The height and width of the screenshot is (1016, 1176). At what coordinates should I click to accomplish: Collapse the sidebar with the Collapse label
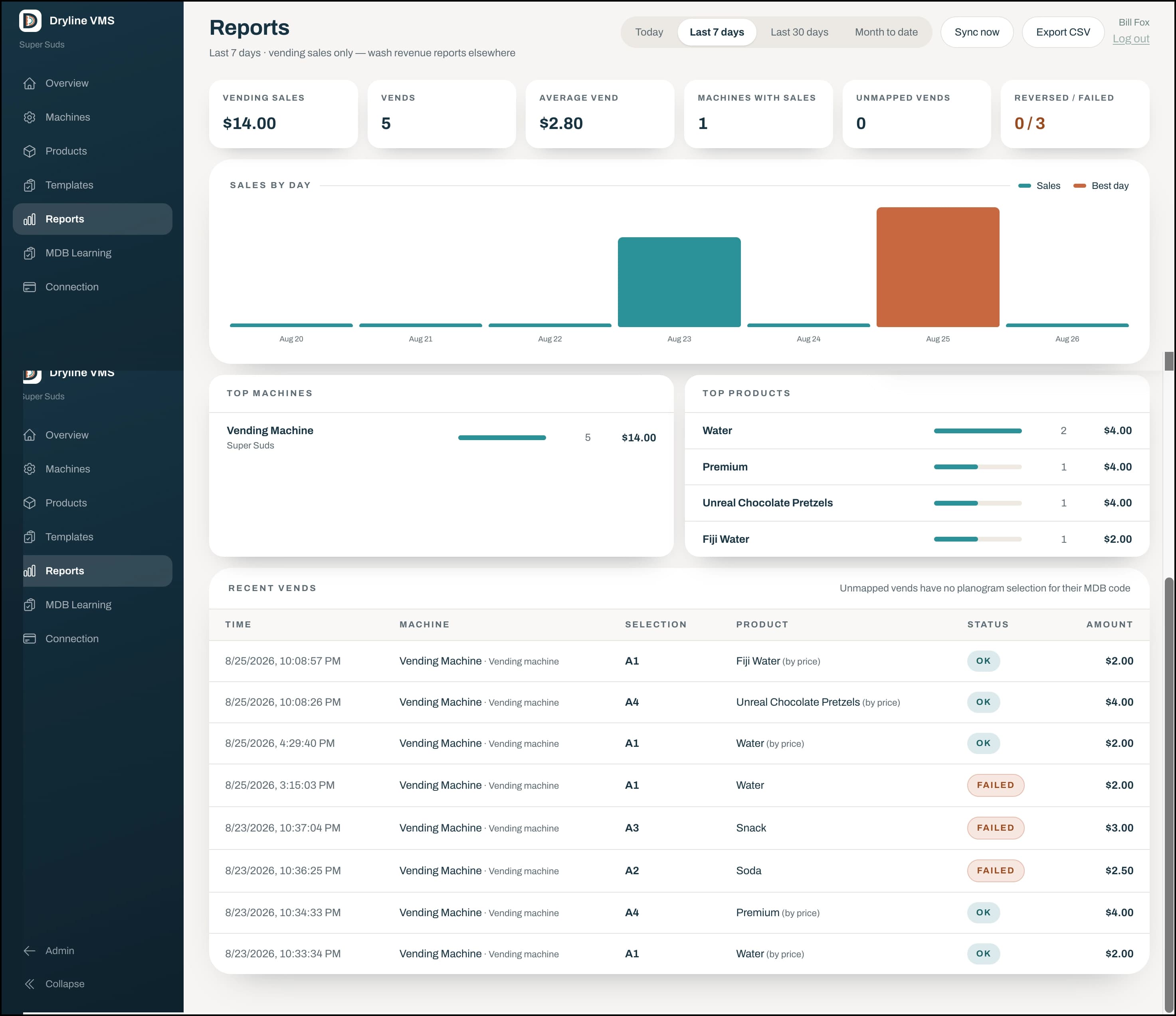click(65, 984)
